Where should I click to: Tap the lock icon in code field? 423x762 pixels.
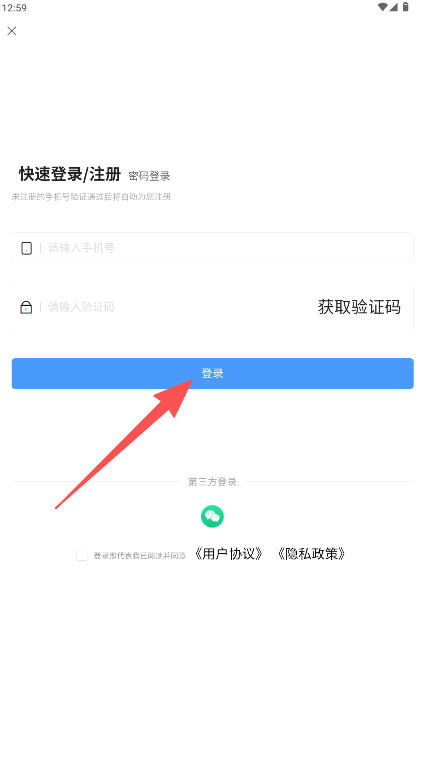pyautogui.click(x=26, y=307)
